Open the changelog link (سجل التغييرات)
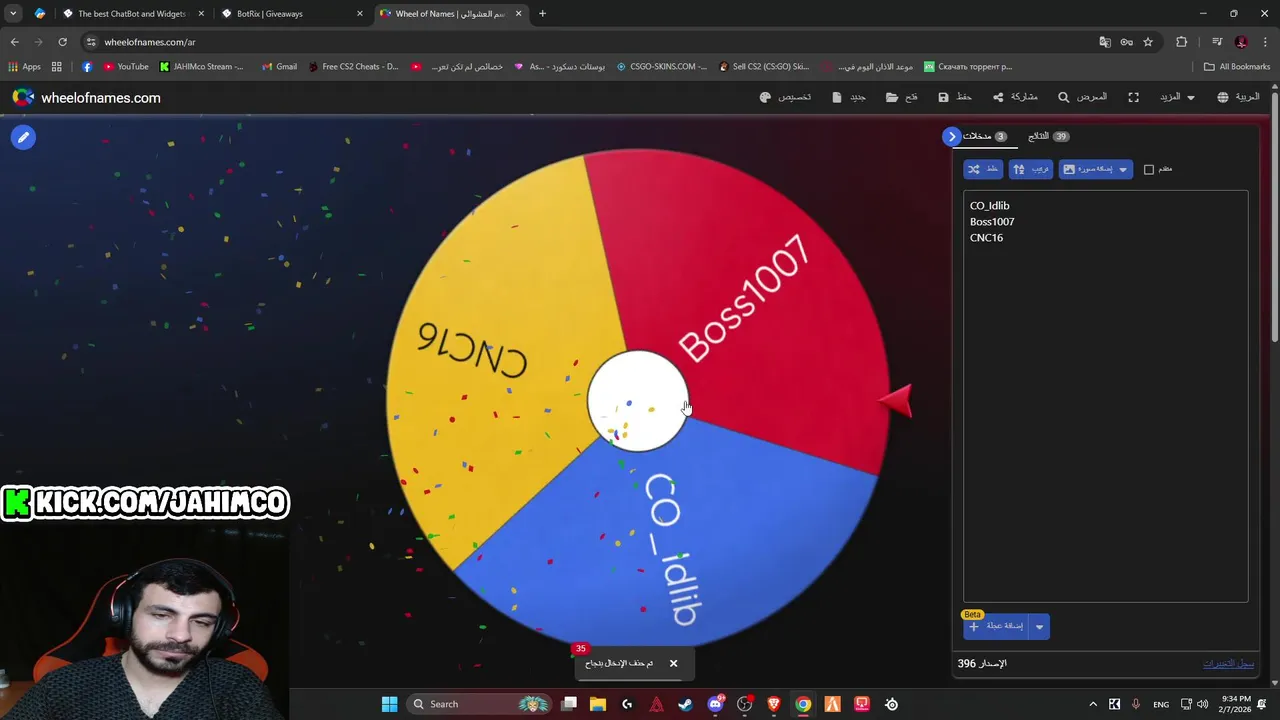 click(1228, 663)
